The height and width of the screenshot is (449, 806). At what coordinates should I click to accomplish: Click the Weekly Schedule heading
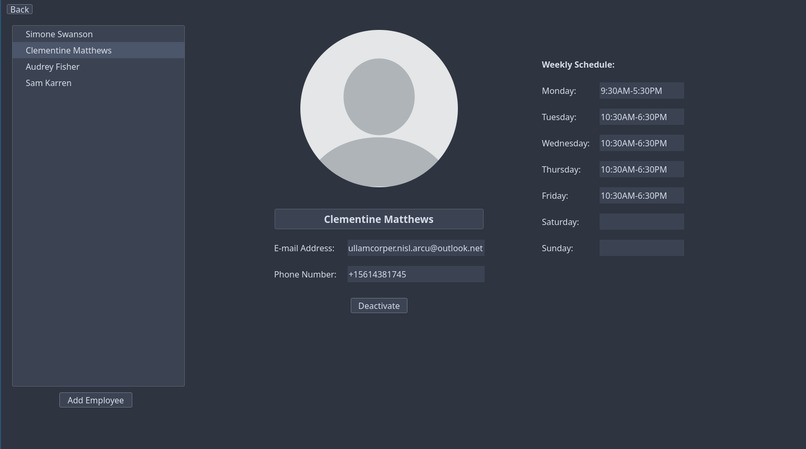click(x=578, y=65)
